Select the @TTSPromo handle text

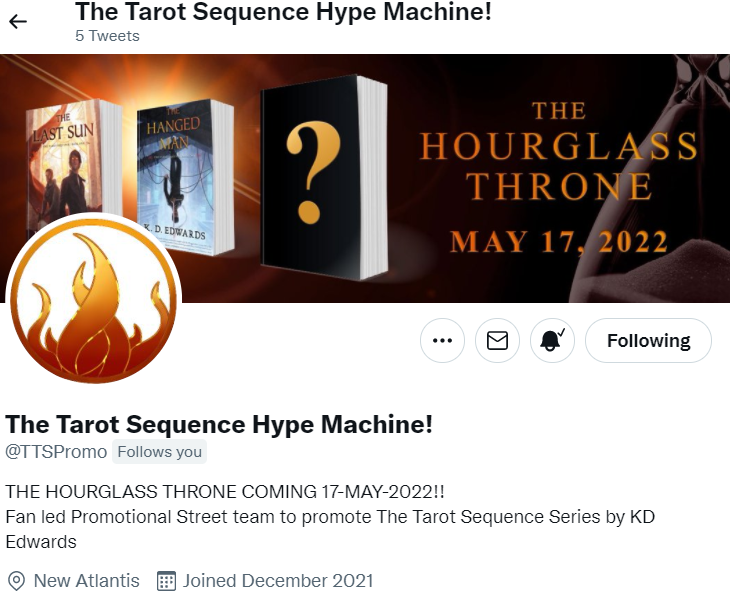pos(56,452)
